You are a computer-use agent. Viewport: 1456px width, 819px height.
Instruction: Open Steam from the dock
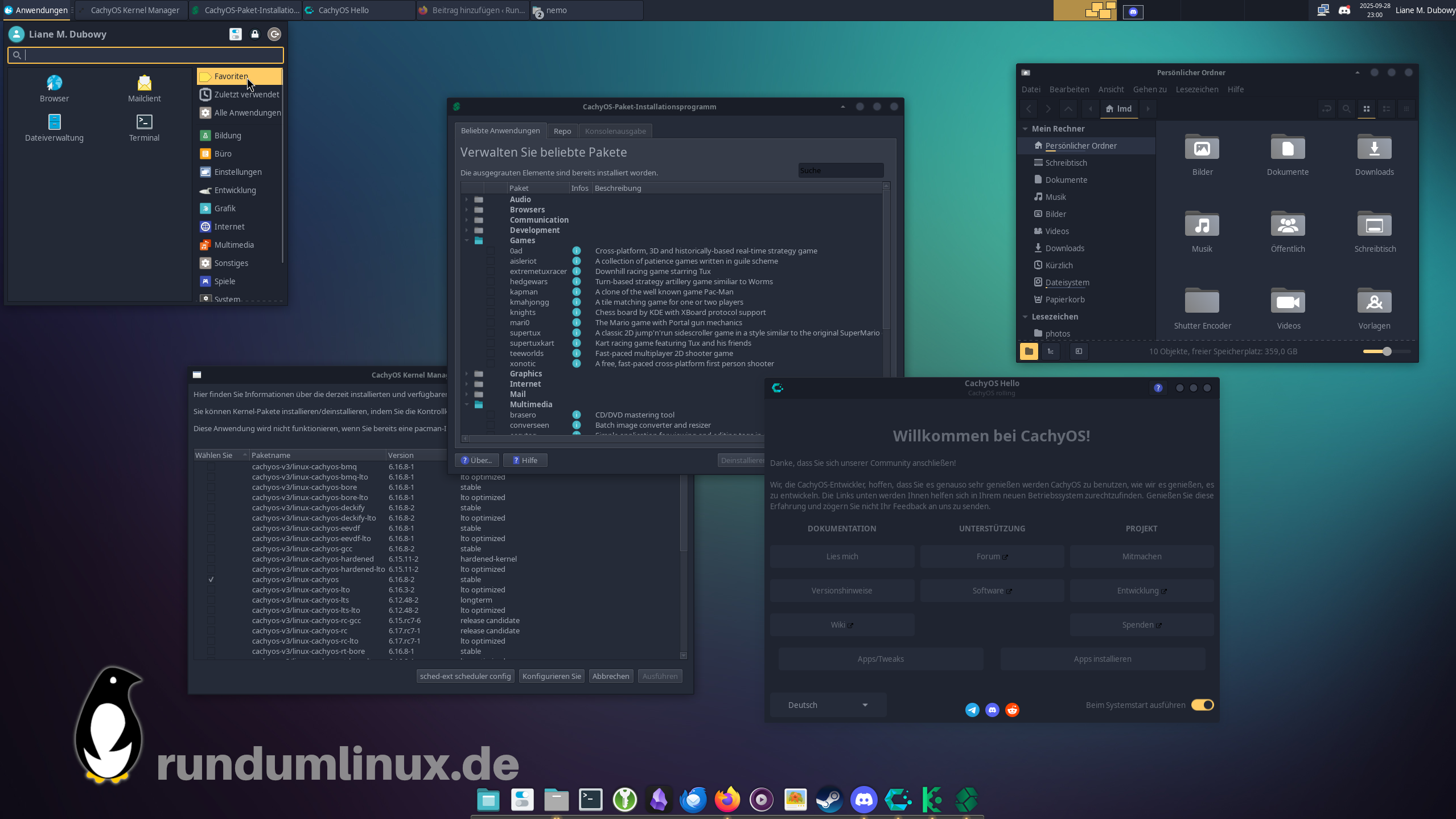829,800
